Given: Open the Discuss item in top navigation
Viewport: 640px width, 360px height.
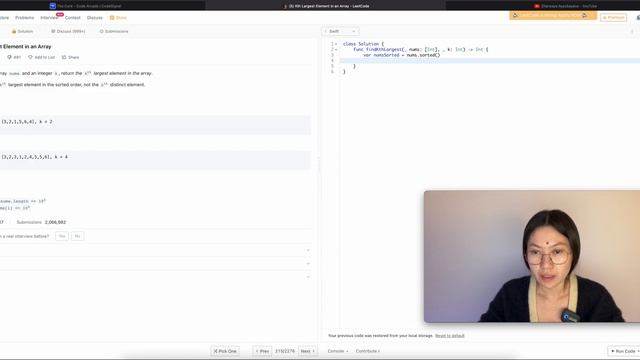Looking at the screenshot, I should [x=95, y=18].
